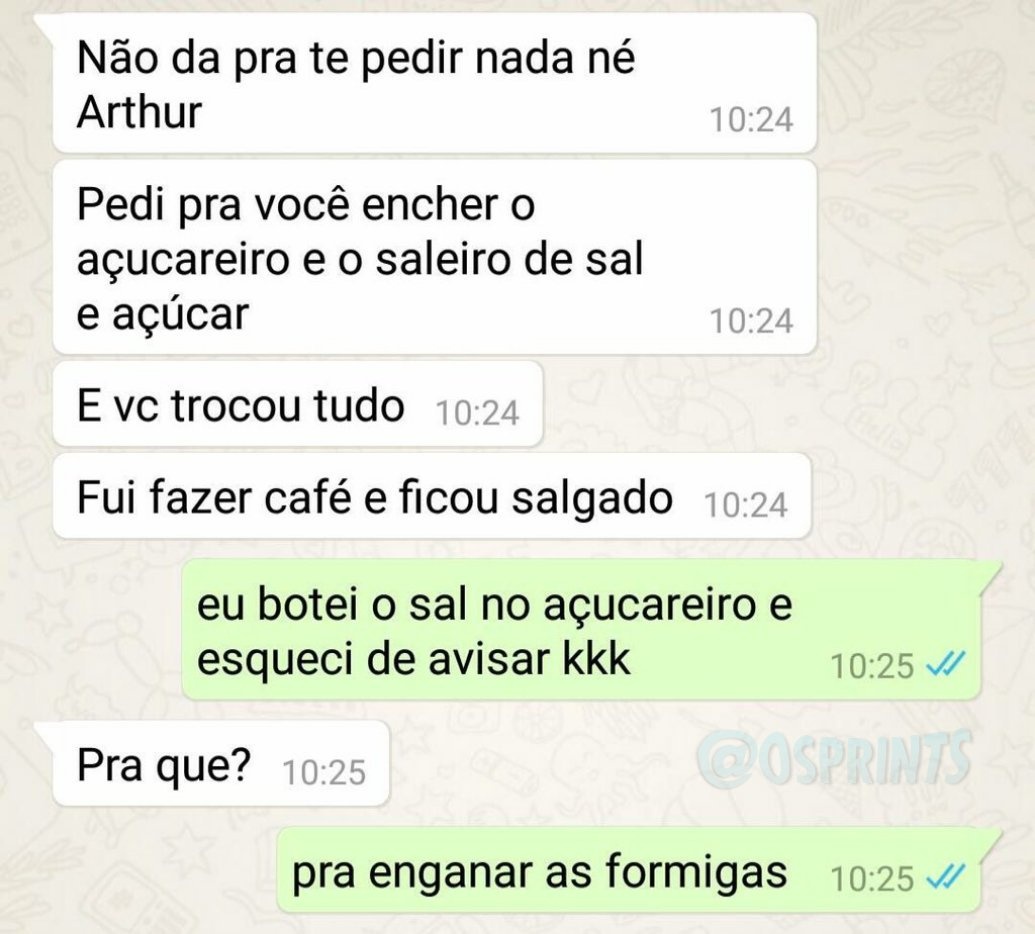Click the 10:25 time next to 'Pra que?'

coord(324,773)
